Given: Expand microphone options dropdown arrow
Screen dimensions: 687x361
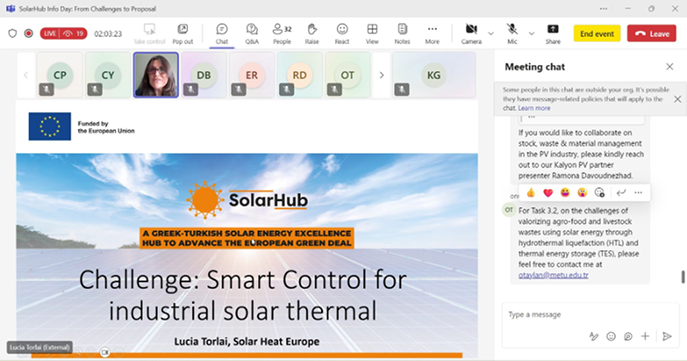Looking at the screenshot, I should pos(531,33).
